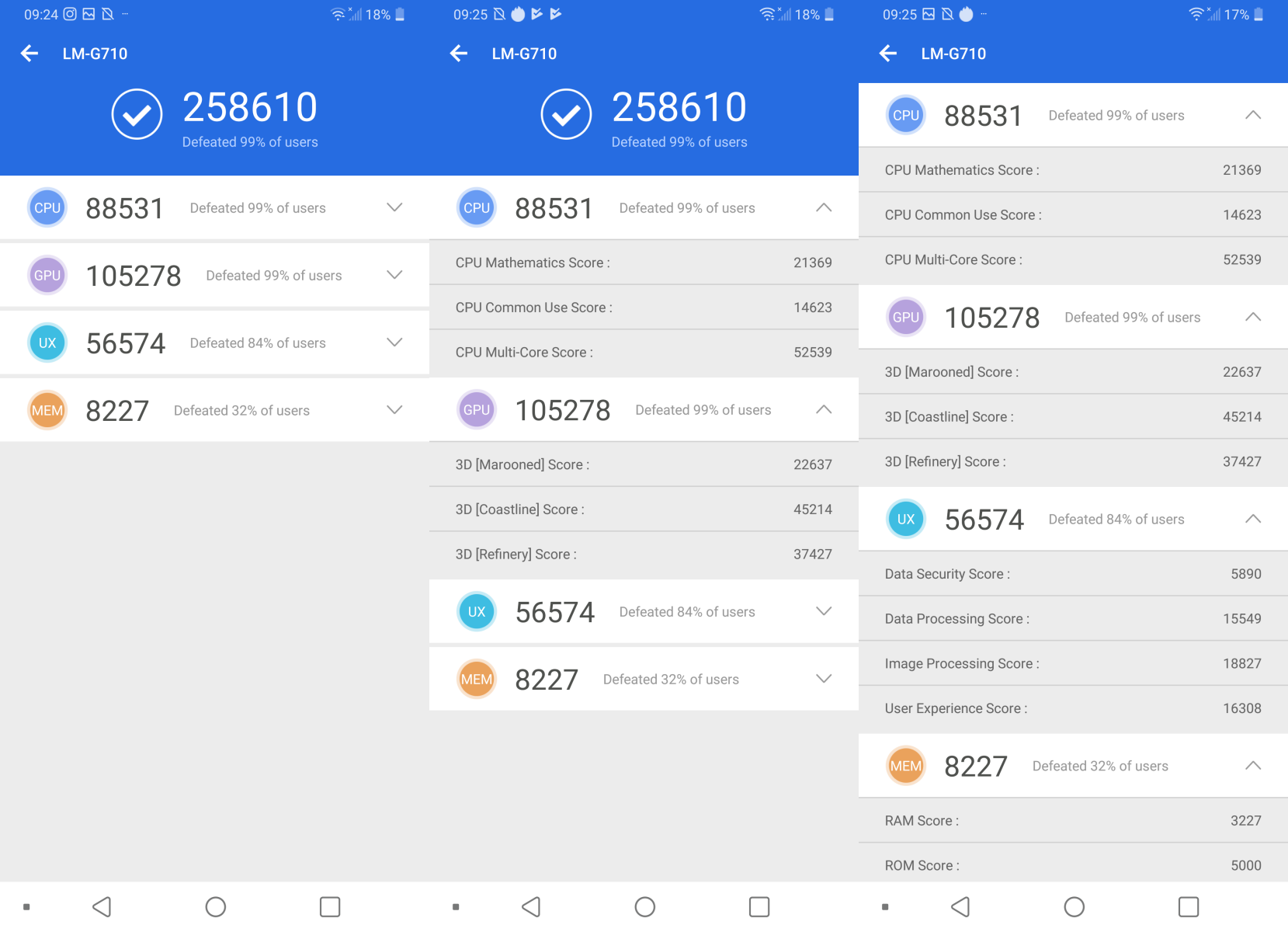Tap Android home circle in the 09:24 screen

click(216, 906)
